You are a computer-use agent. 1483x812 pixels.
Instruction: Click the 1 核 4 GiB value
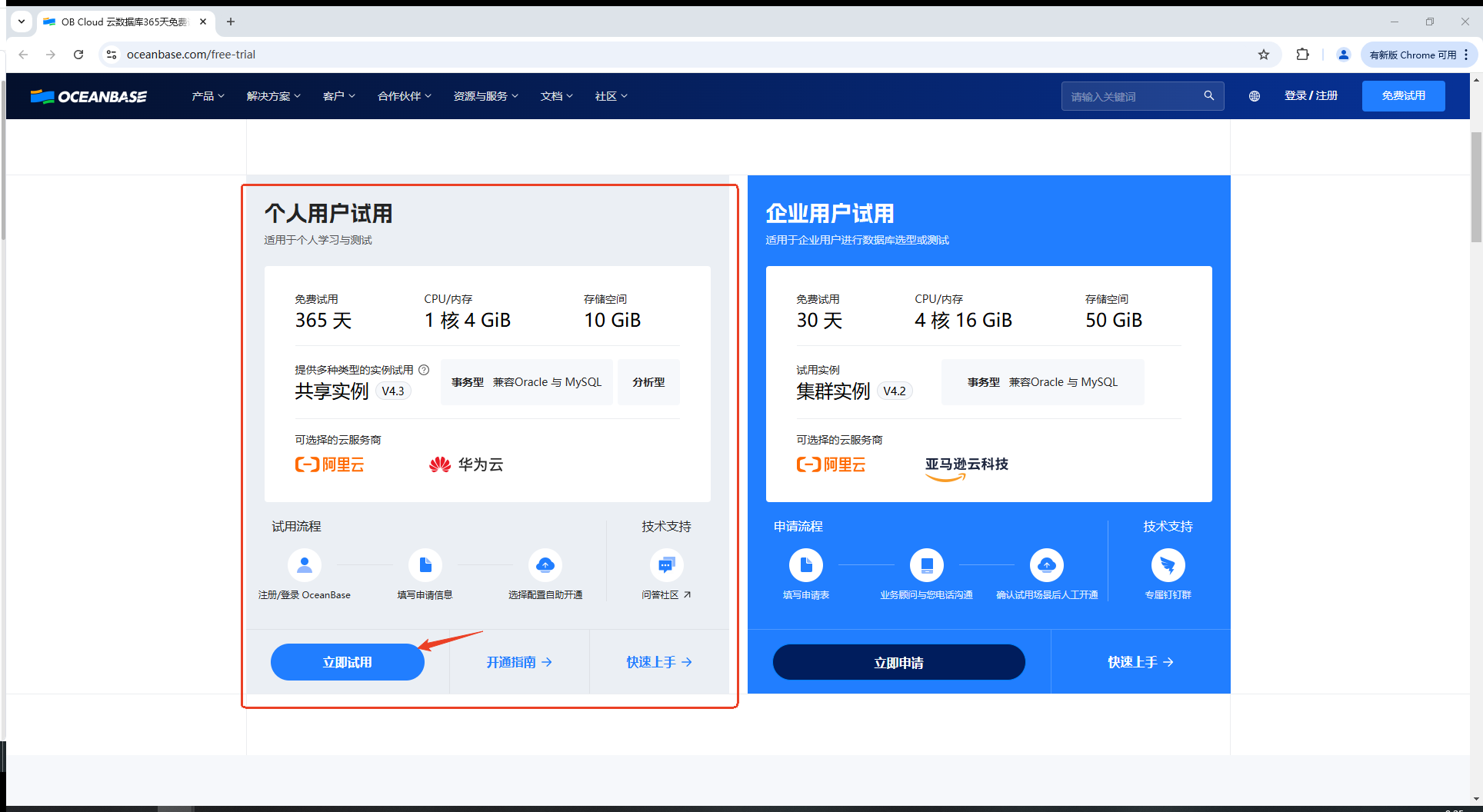pos(468,321)
